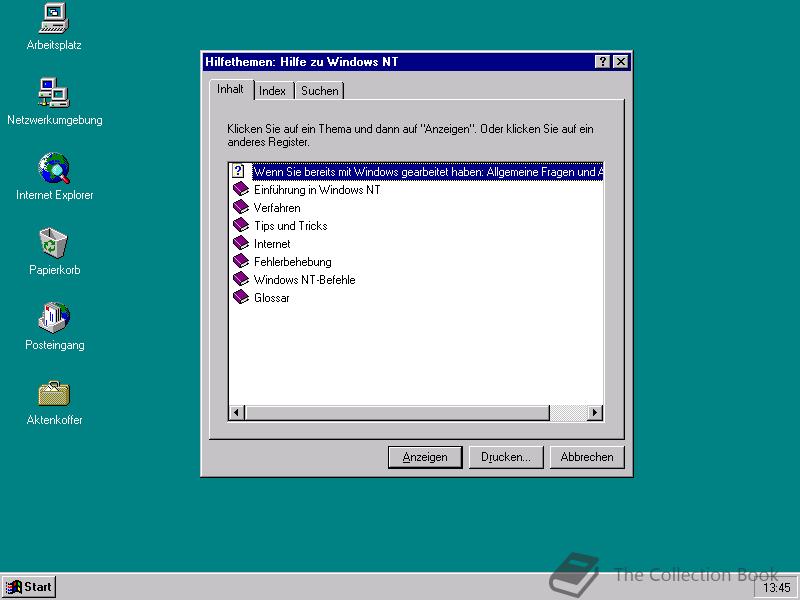This screenshot has width=800, height=600.
Task: Click the title bar help question button
Action: tap(603, 62)
